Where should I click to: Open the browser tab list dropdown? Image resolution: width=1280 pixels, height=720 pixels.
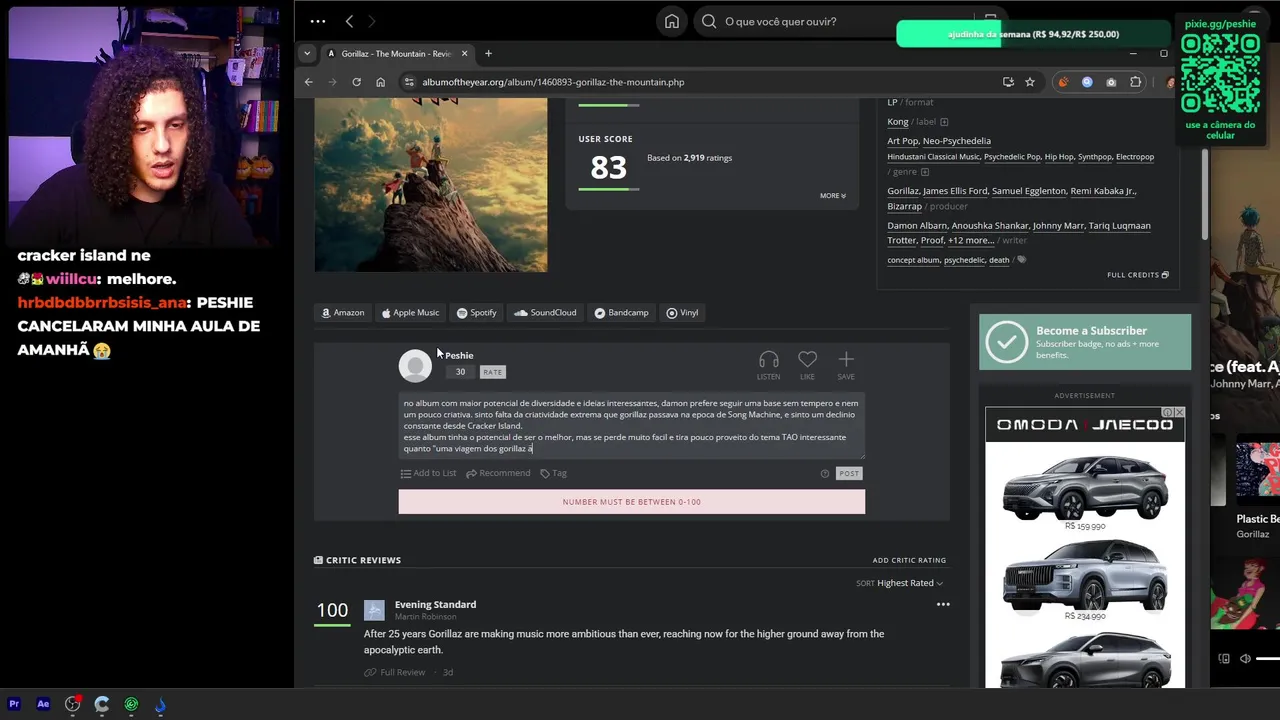308,53
